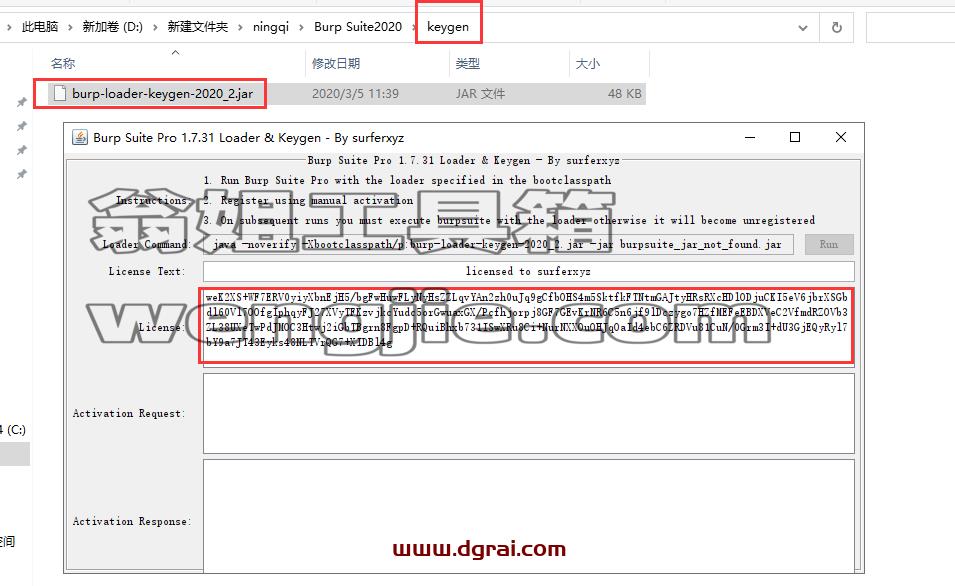The height and width of the screenshot is (586, 955).
Task: Click the JAR file page icon
Action: (60, 93)
